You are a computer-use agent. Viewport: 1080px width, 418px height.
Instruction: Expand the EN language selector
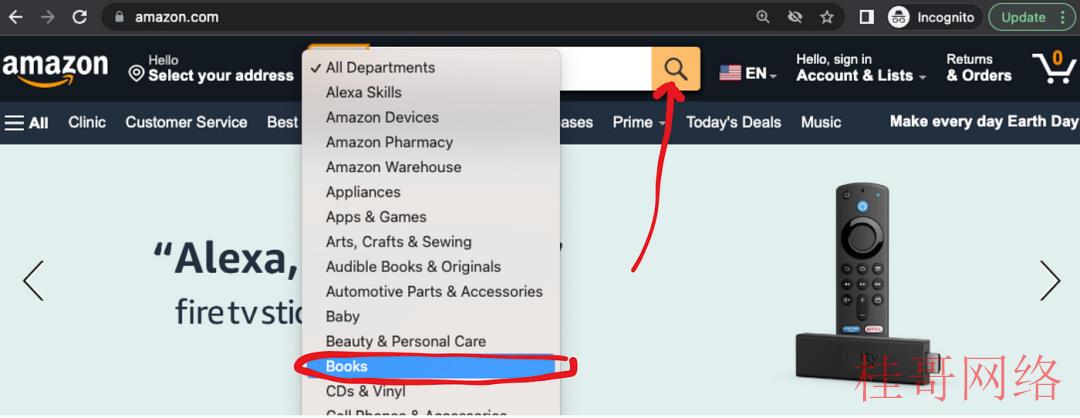(x=748, y=73)
